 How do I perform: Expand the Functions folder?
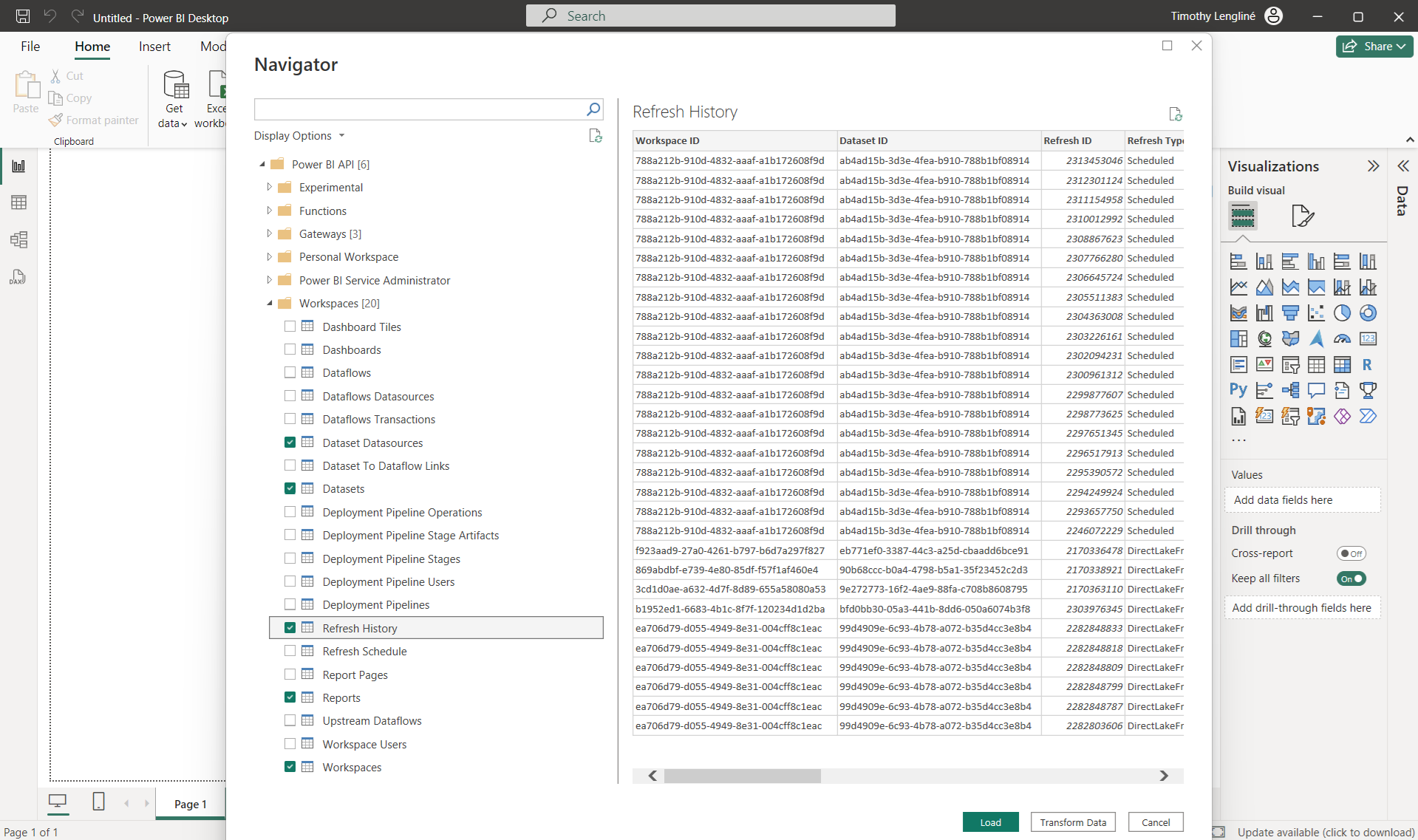click(x=269, y=211)
